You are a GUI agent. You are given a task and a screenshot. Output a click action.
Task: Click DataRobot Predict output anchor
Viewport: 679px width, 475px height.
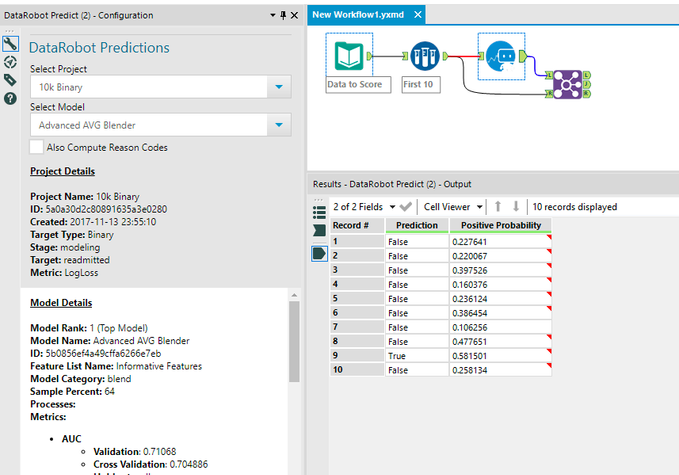pos(523,56)
